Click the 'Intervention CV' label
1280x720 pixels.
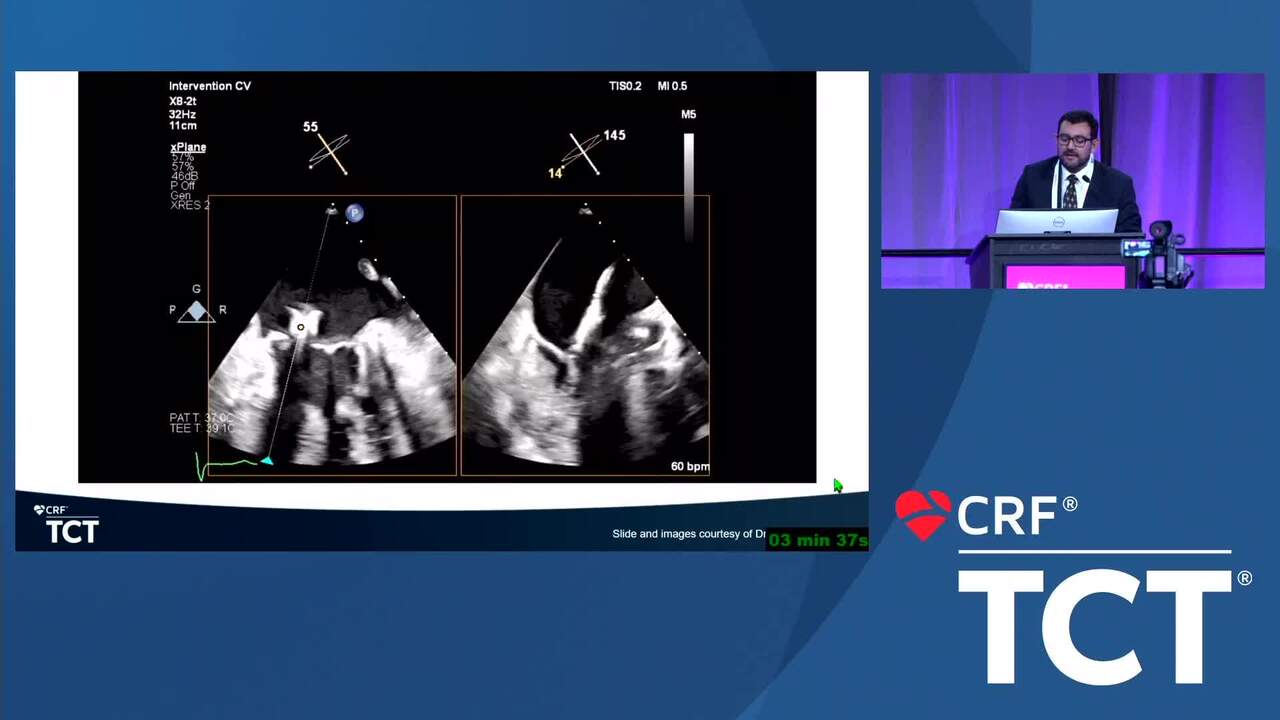tap(210, 86)
